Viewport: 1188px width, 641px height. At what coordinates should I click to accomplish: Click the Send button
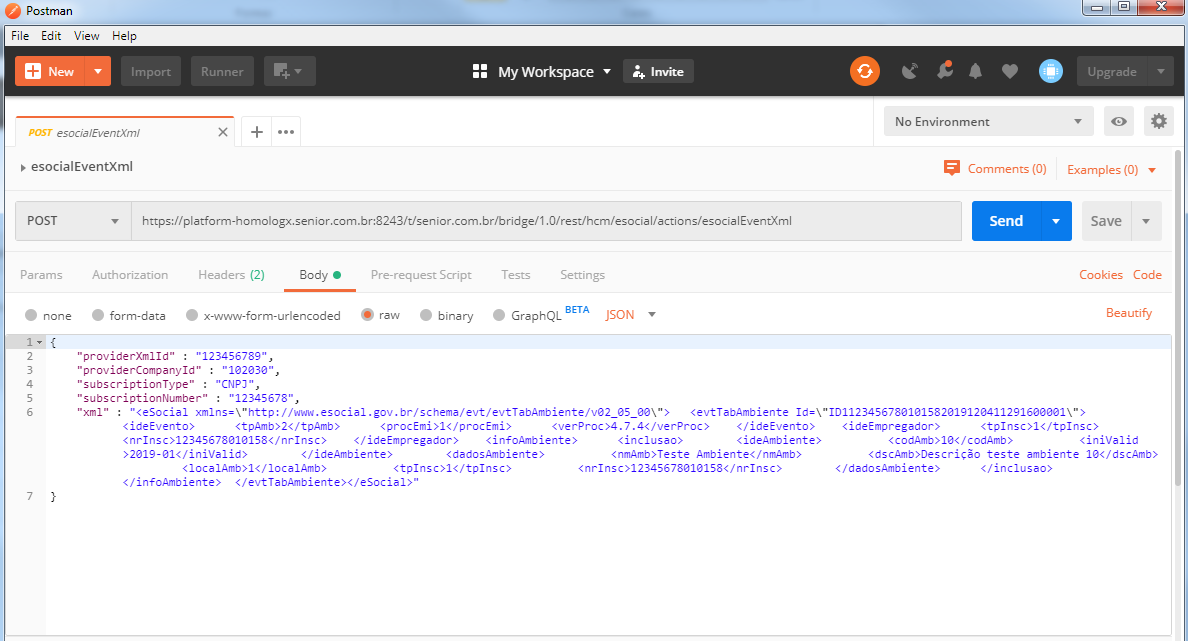[x=1006, y=220]
